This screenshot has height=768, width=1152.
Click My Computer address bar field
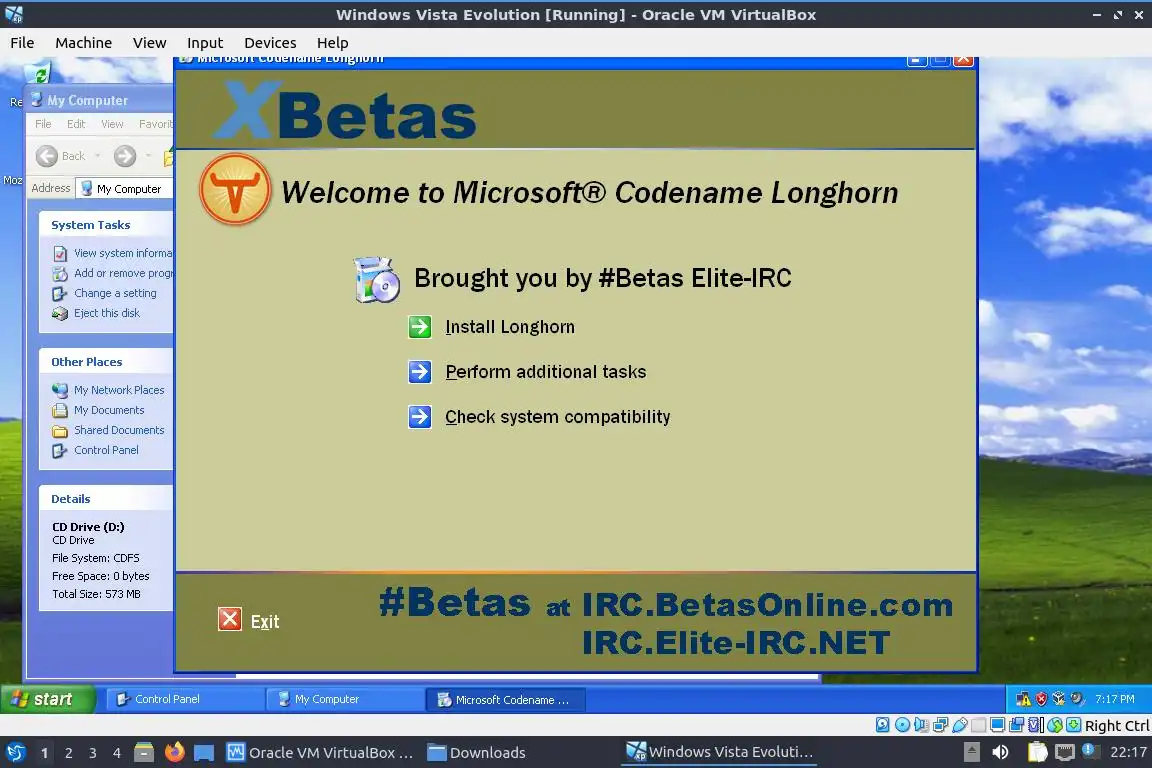pos(125,189)
